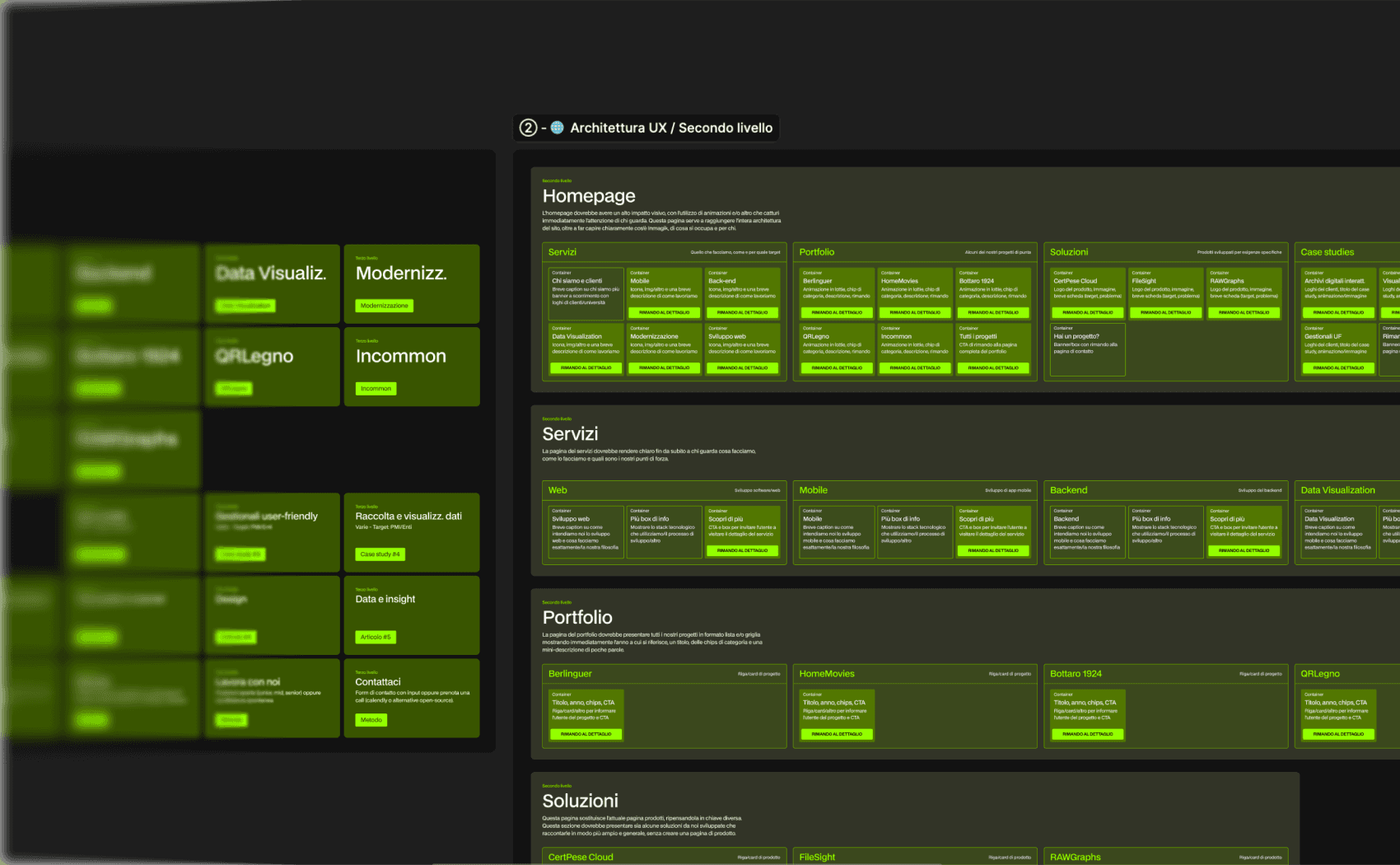The height and width of the screenshot is (865, 1400).
Task: Open the 'Case study #4' chip
Action: click(x=380, y=554)
